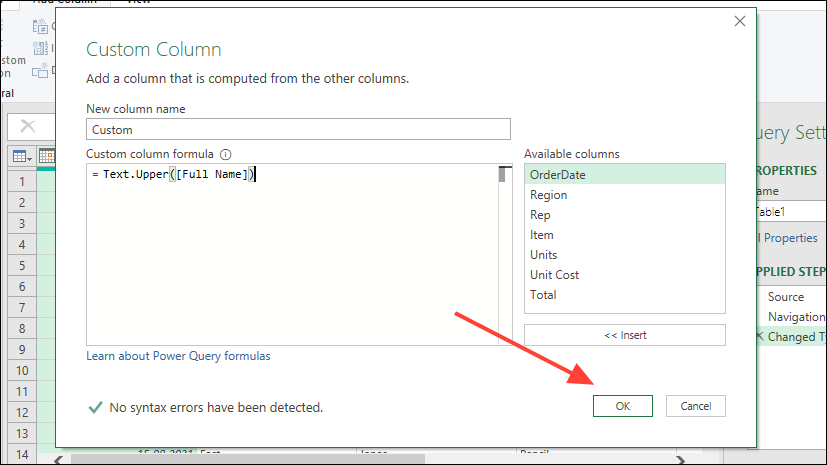This screenshot has width=827, height=465.
Task: Select Item in Available columns
Action: pos(624,235)
